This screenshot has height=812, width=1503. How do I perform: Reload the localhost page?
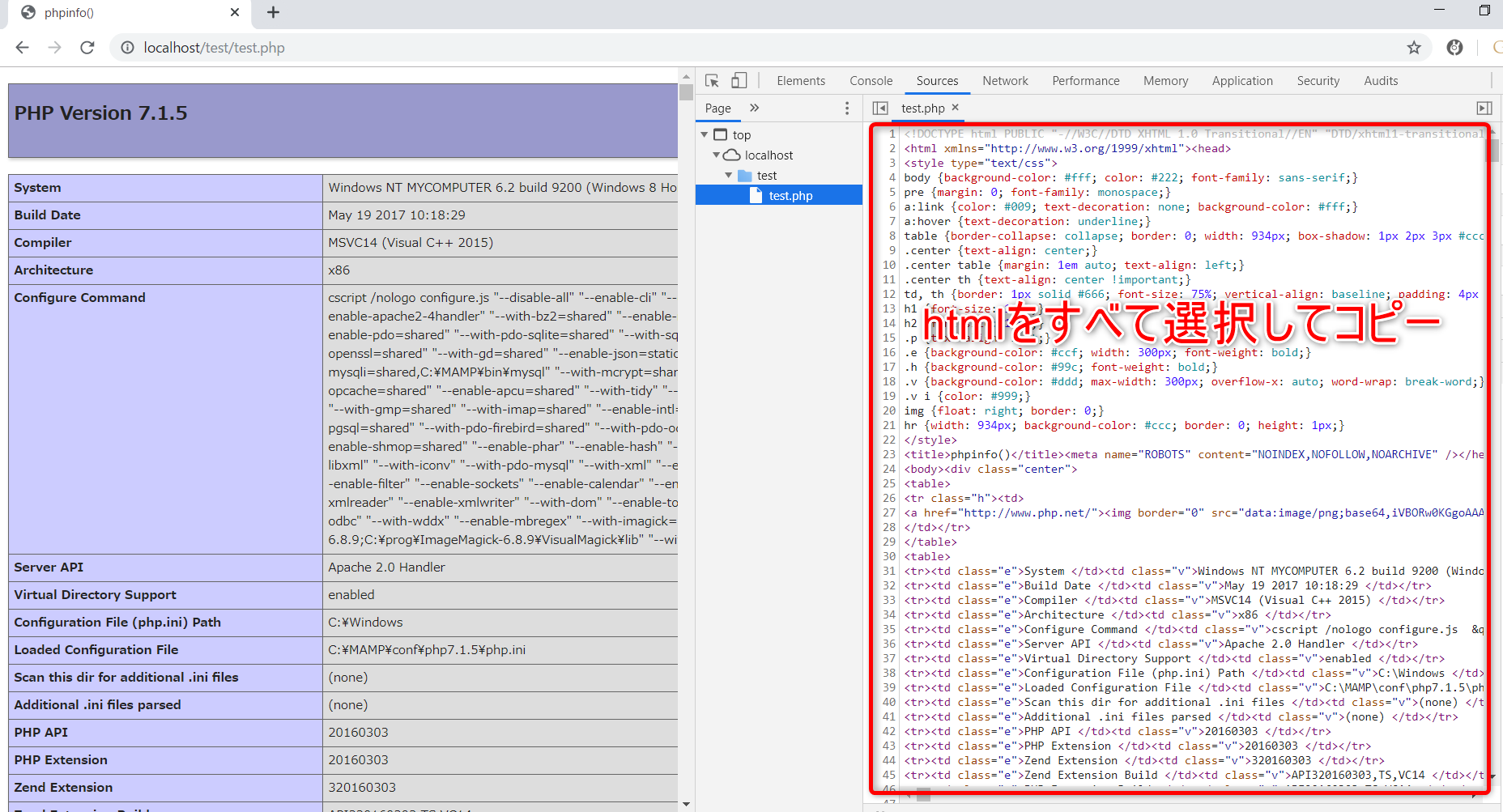point(87,48)
